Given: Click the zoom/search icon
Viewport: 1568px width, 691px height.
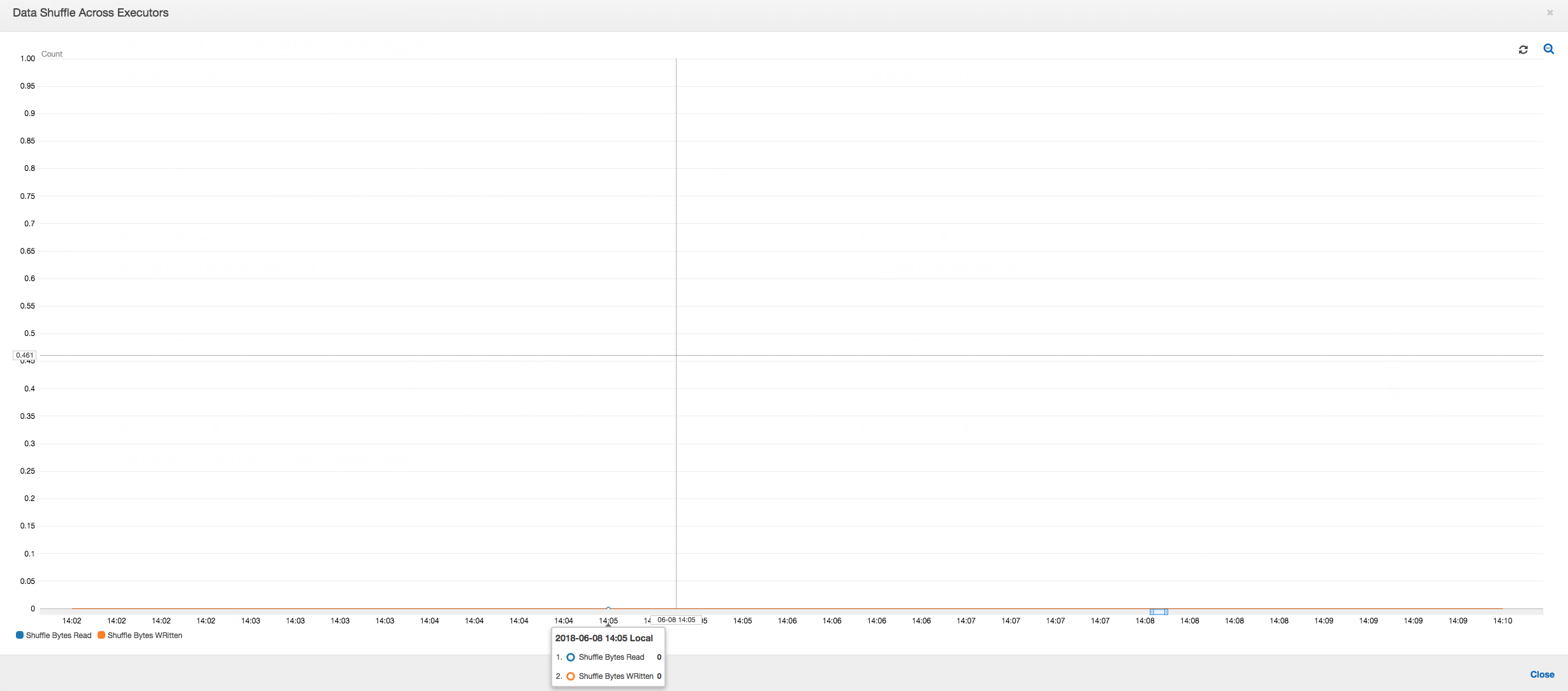Looking at the screenshot, I should coord(1549,49).
